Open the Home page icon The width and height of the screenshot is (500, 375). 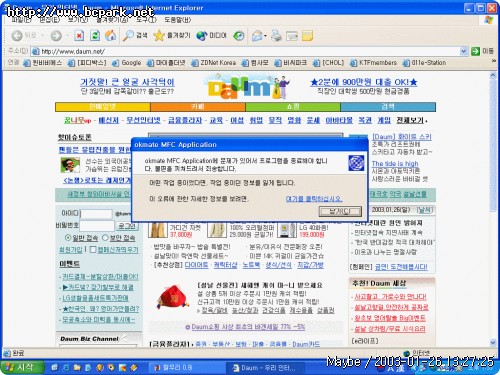[x=111, y=35]
